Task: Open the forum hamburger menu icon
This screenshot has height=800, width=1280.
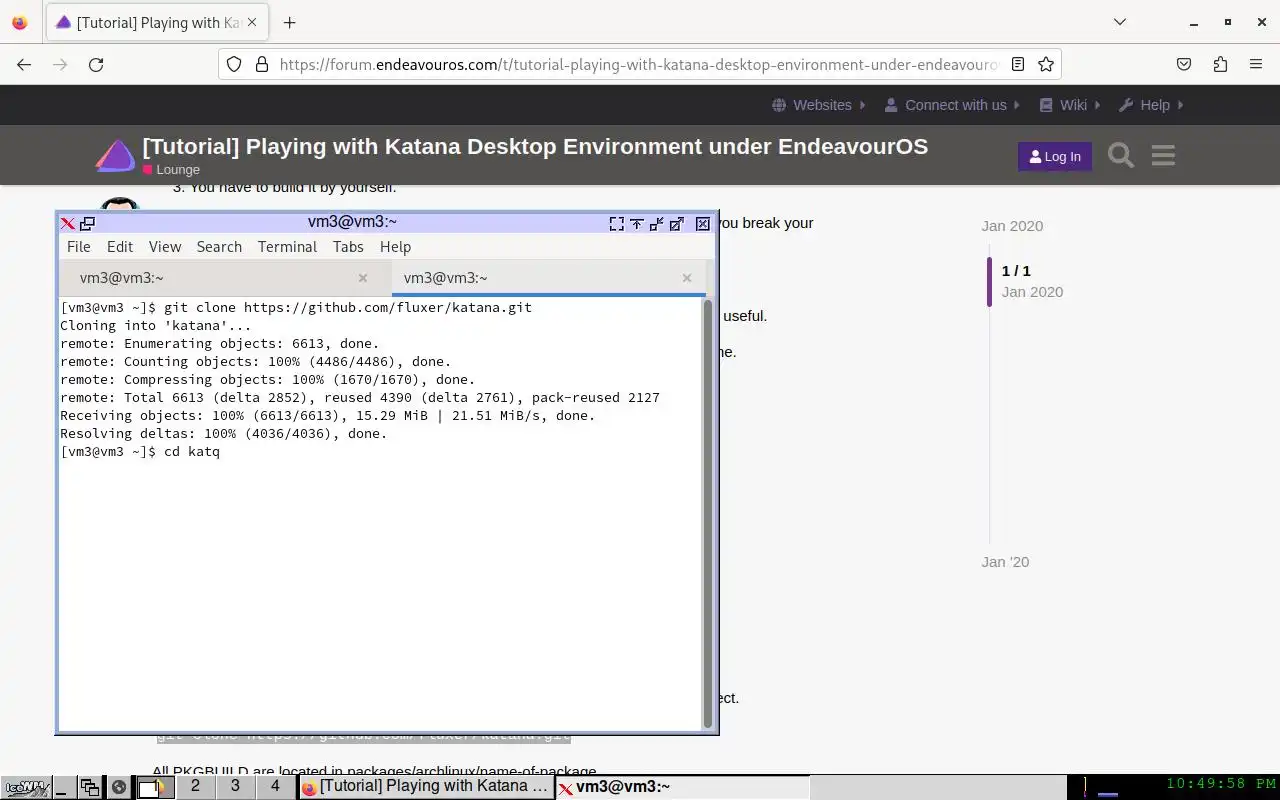Action: 1163,155
